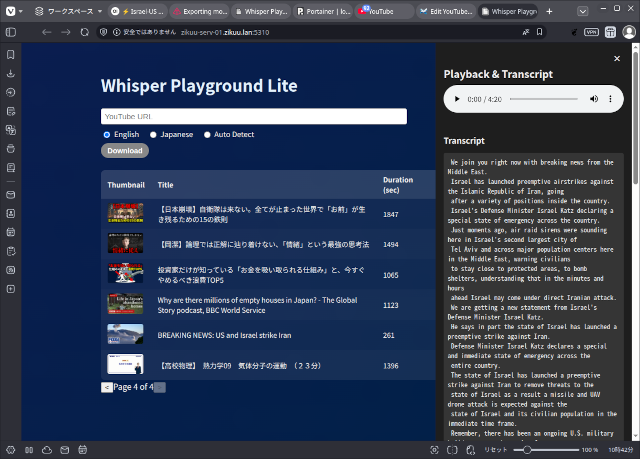640x459 pixels.
Task: Click the audio player play button
Action: (457, 100)
